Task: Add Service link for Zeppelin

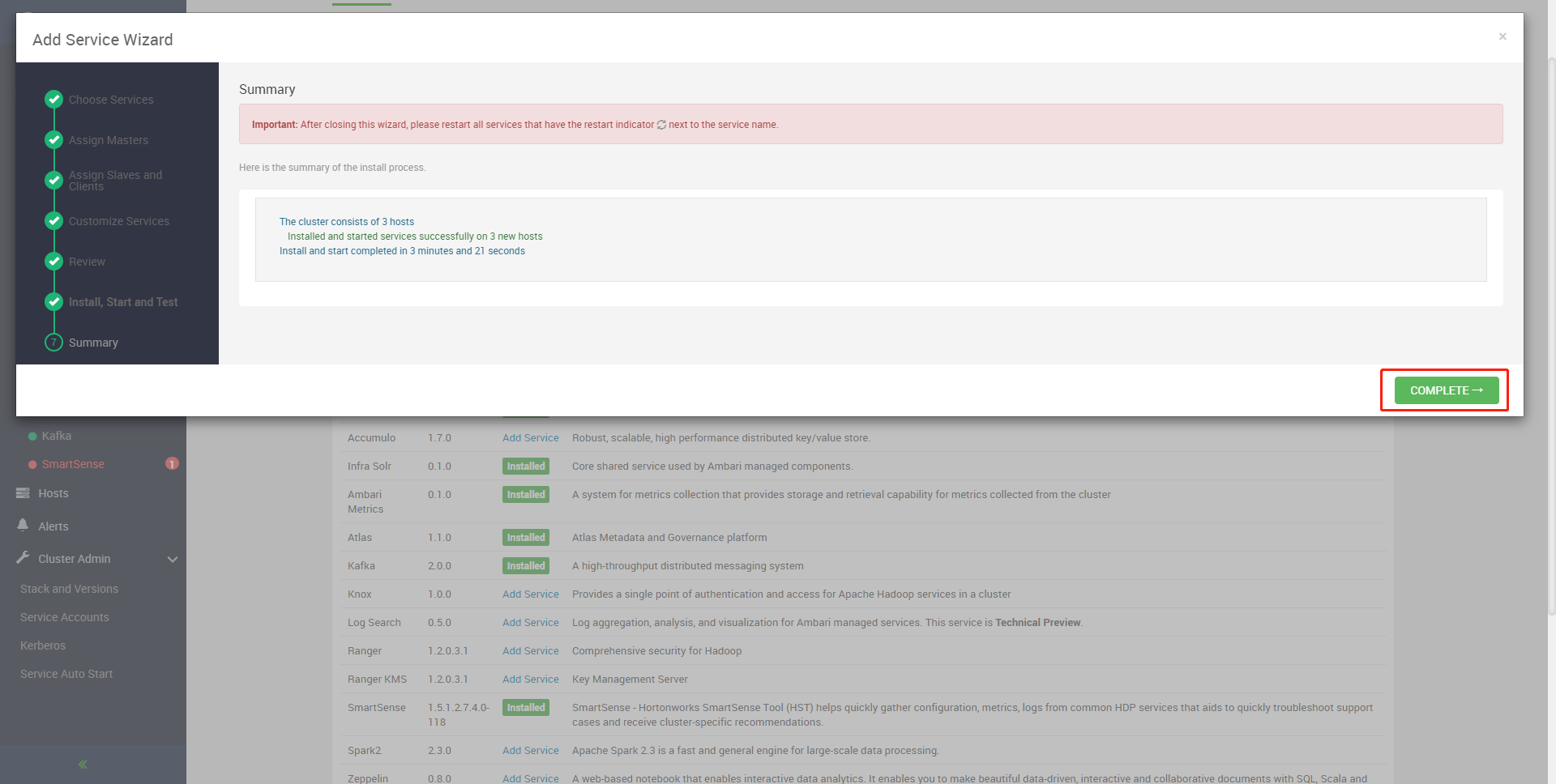Action: point(531,778)
